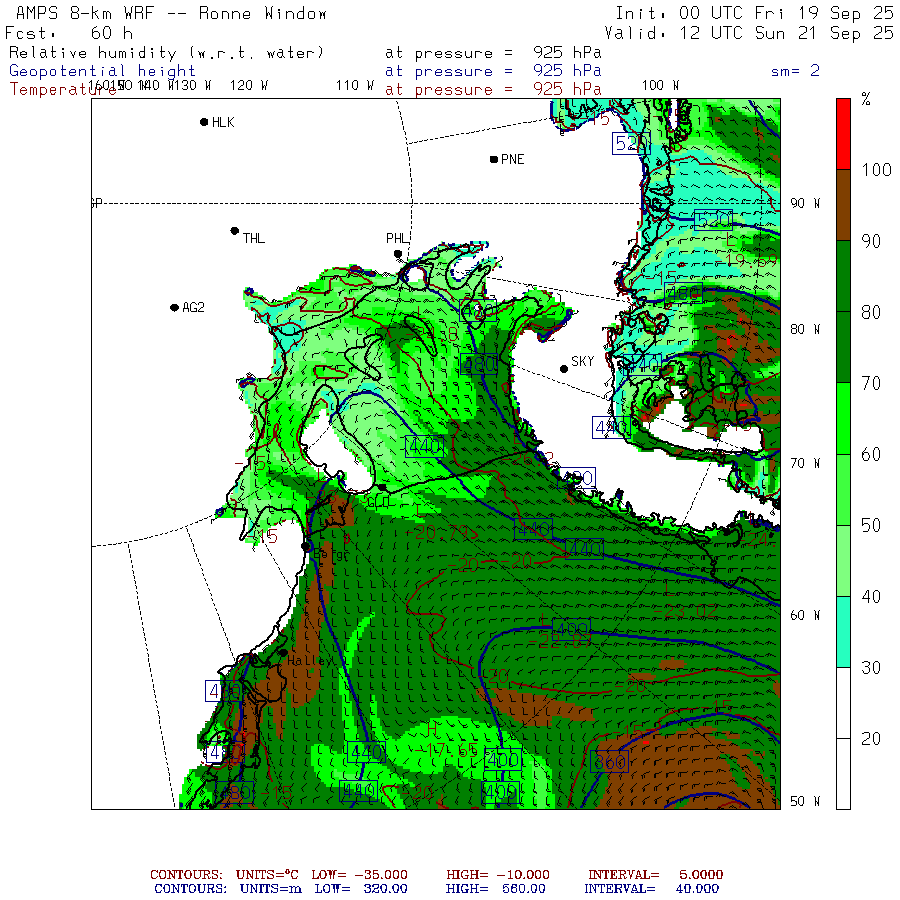Screen dimensions: 900x900
Task: Select the AG2 station marker
Action: click(174, 307)
